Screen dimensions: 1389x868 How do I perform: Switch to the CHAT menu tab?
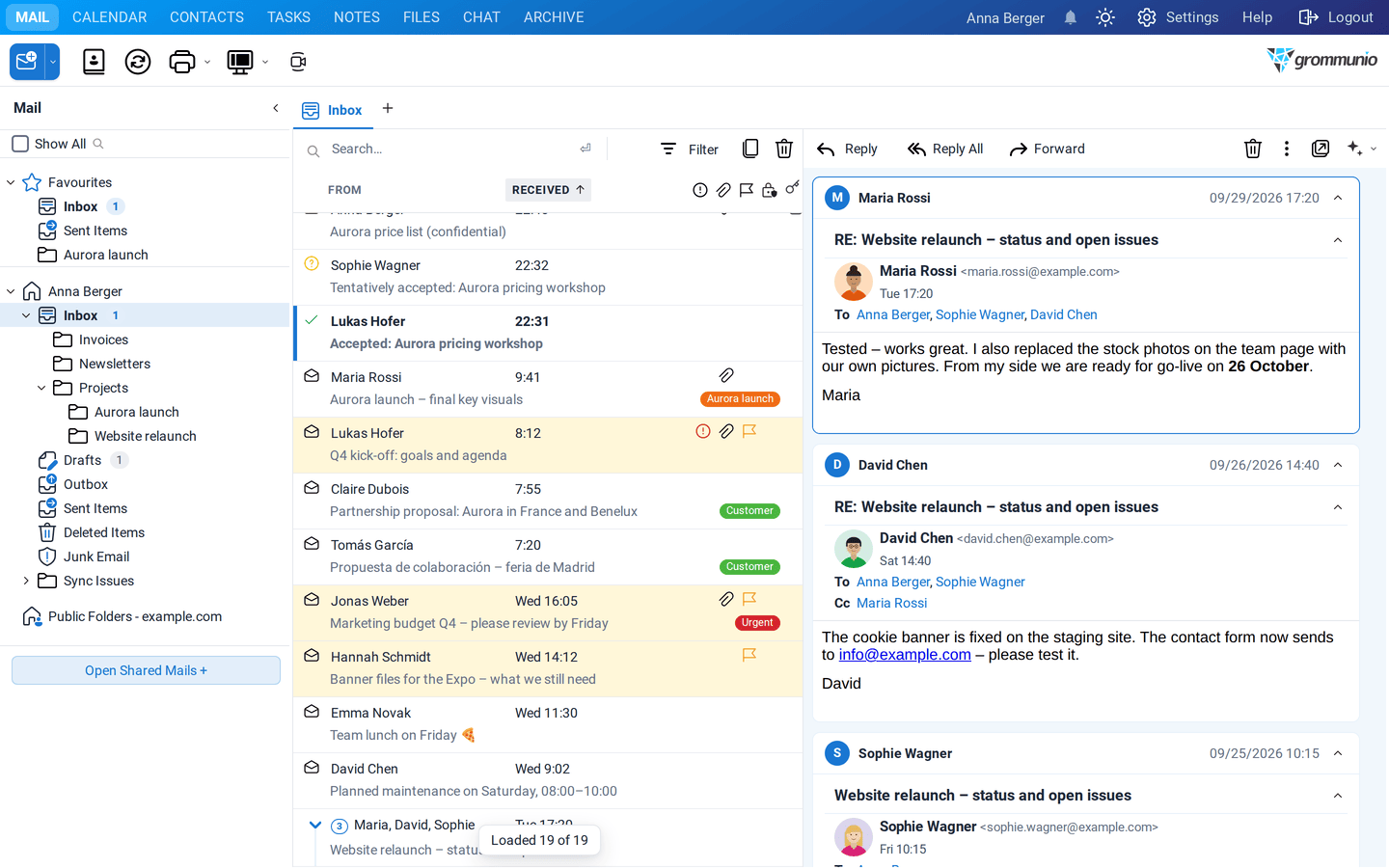coord(481,17)
